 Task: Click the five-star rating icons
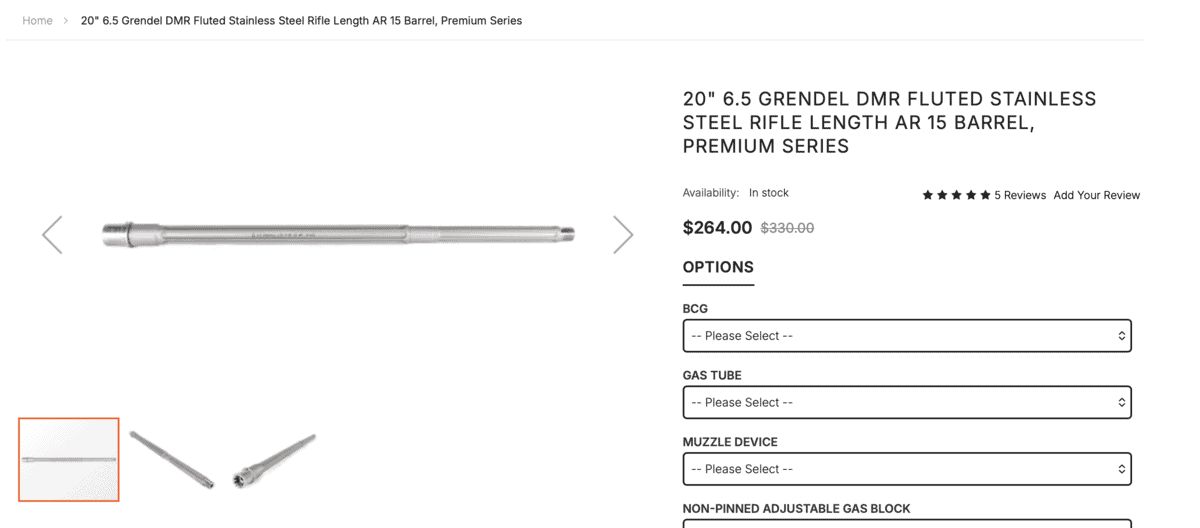tap(956, 195)
